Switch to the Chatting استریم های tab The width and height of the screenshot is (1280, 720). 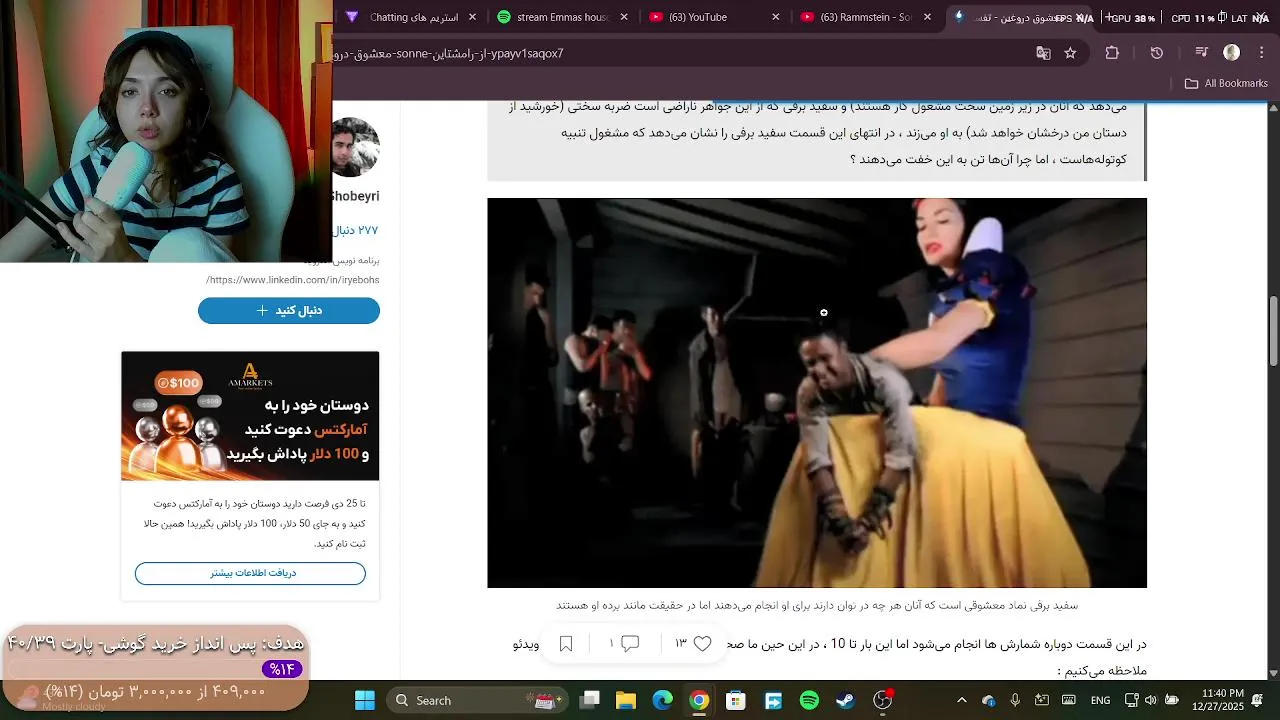tap(413, 17)
